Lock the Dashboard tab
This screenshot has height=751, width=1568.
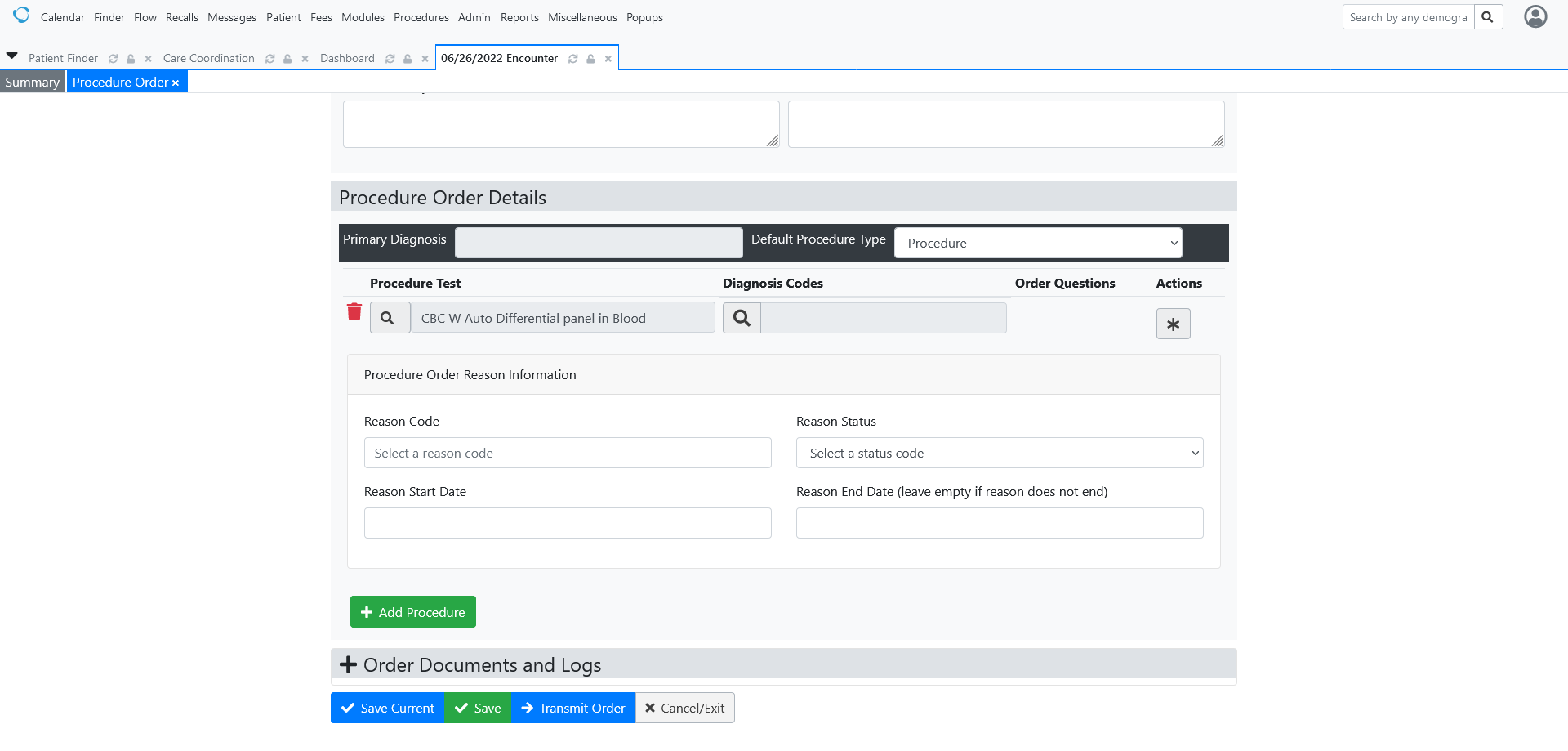407,58
